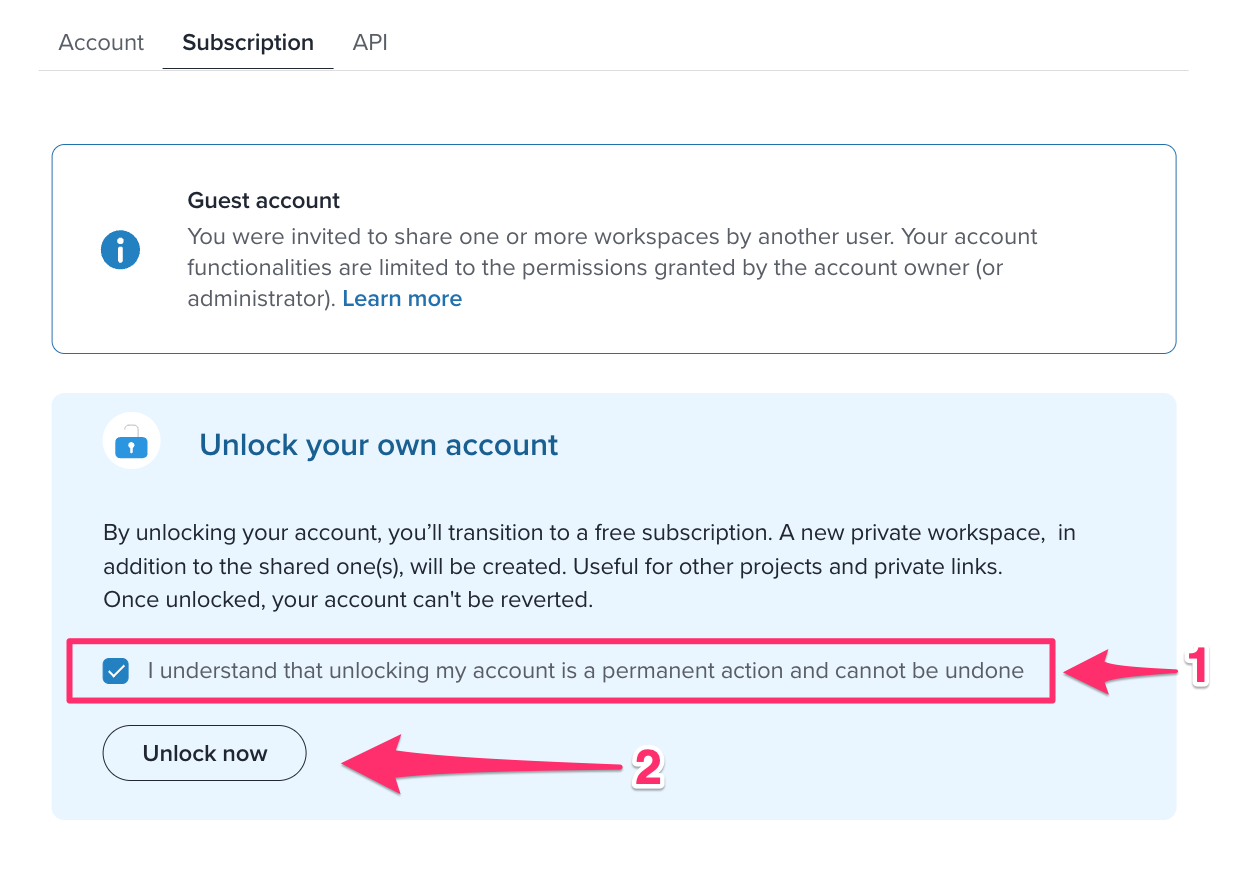Click the pink number 1 annotation
Viewport: 1248px width, 890px height.
point(1197,668)
